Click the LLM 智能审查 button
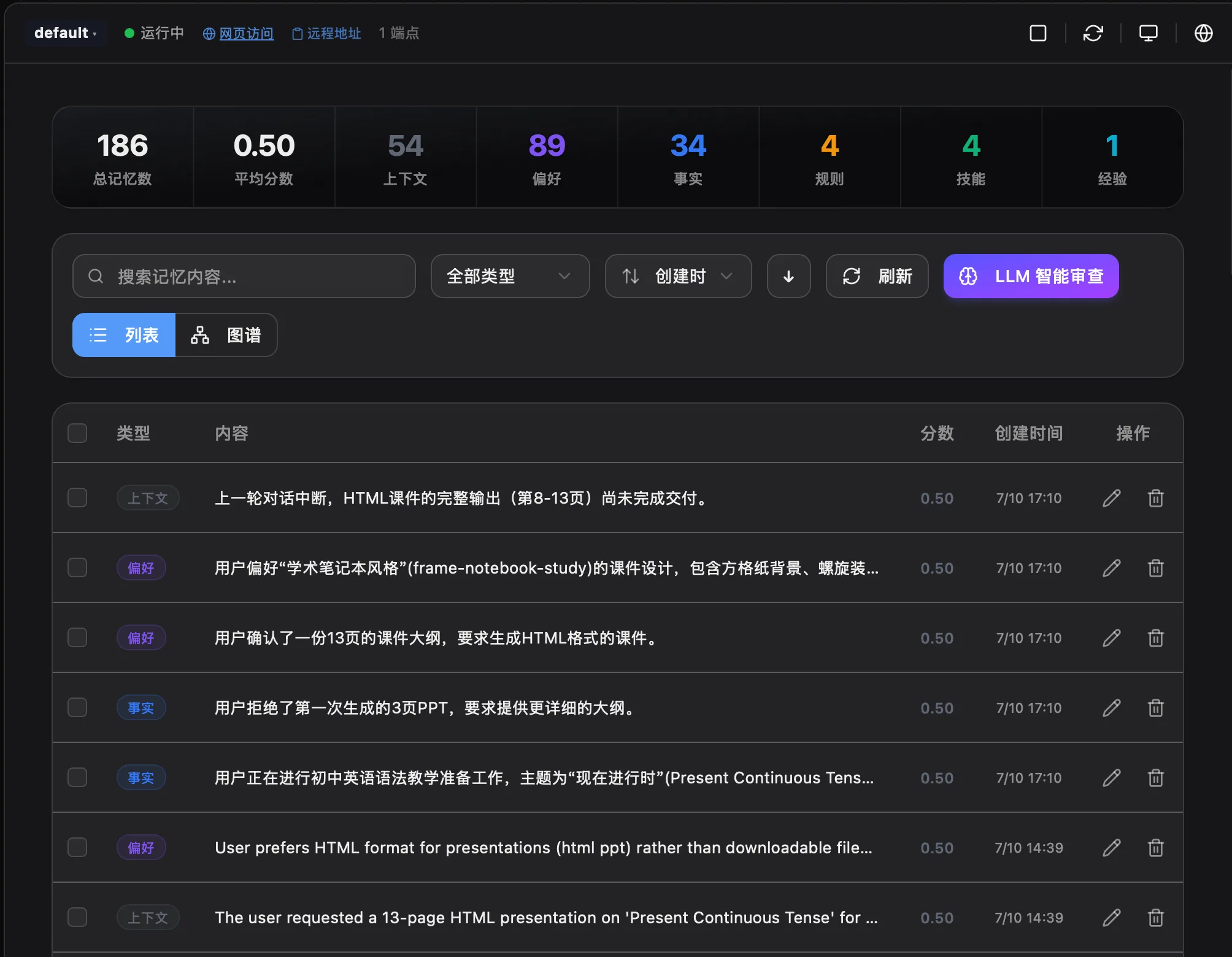 point(1031,276)
